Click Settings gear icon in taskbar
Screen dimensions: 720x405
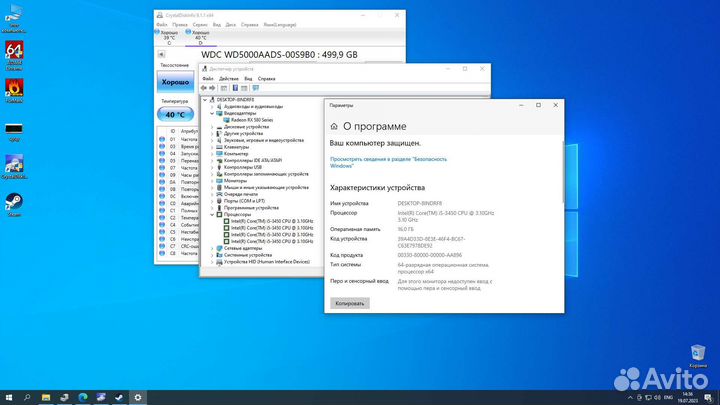(138, 398)
